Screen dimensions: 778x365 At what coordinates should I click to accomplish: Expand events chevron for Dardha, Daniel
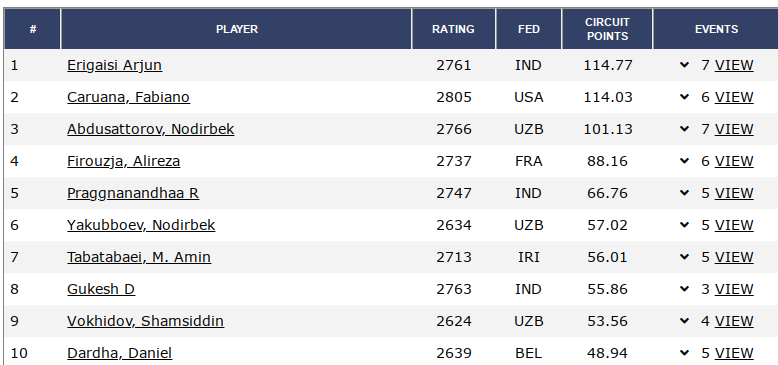[685, 353]
